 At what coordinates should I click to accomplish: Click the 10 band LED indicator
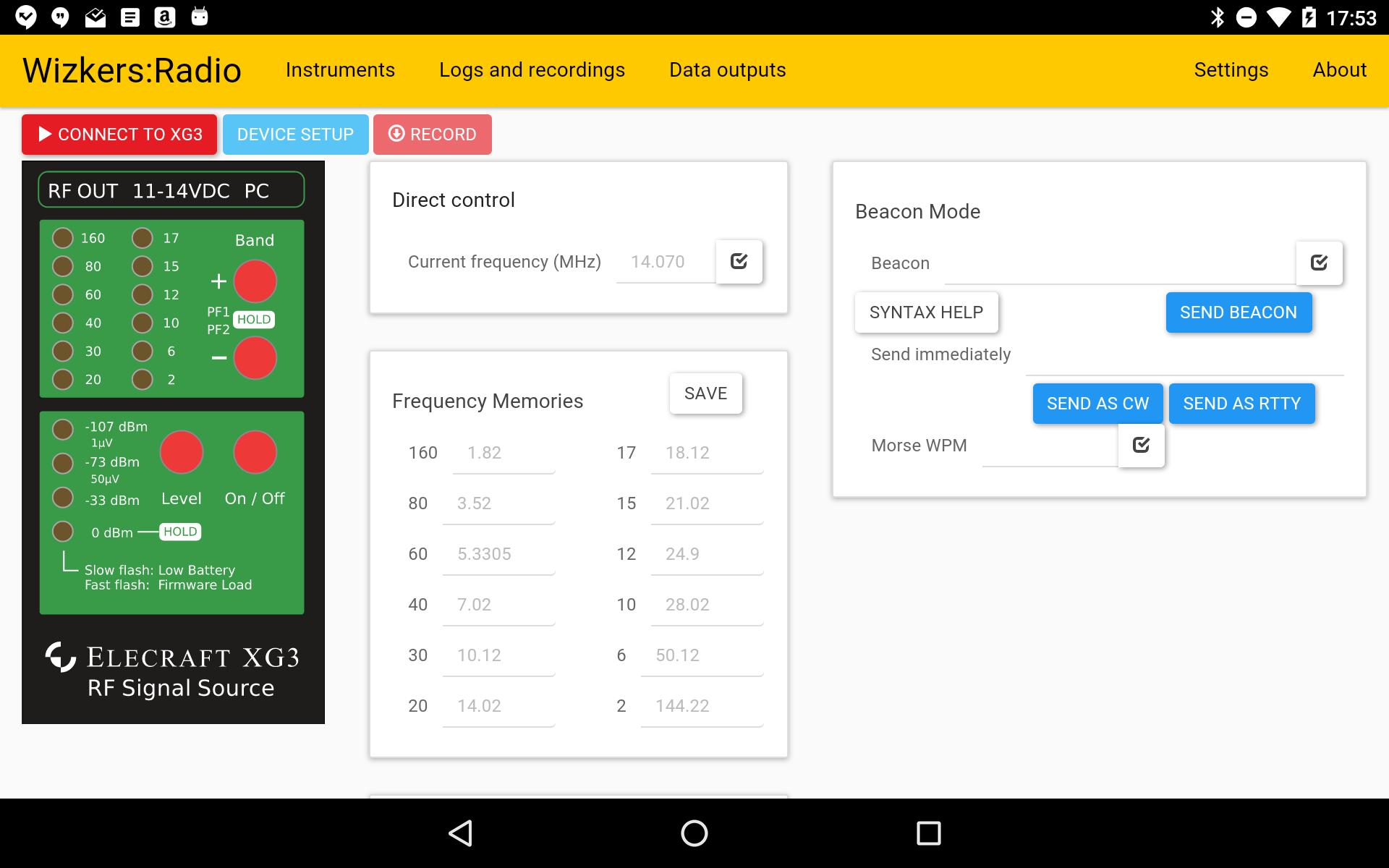(143, 323)
